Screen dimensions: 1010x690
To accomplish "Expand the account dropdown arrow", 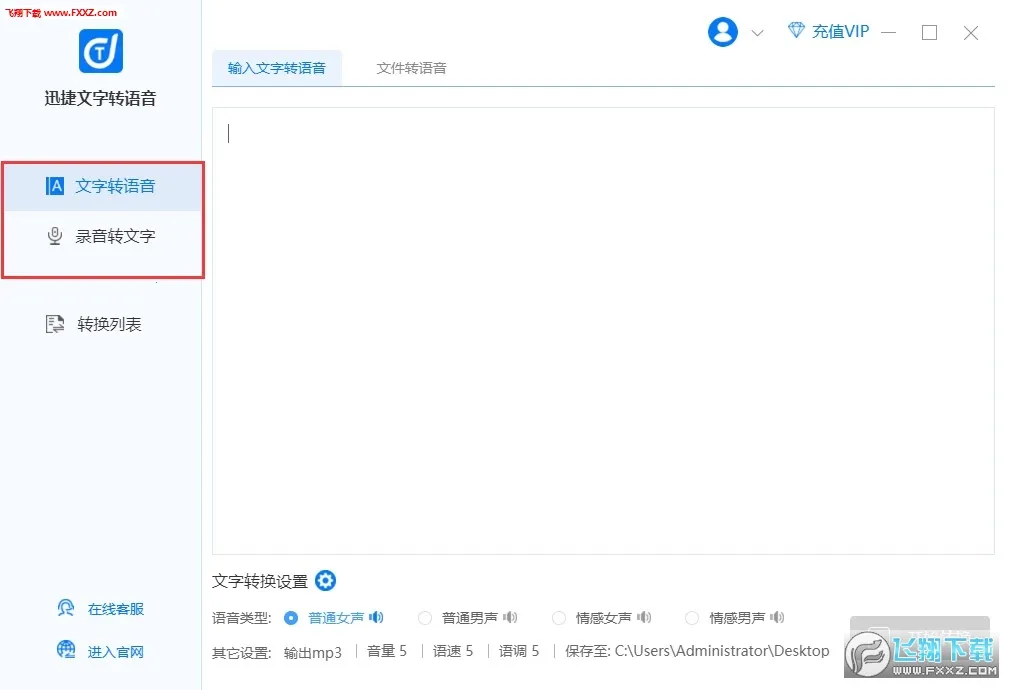I will point(757,33).
